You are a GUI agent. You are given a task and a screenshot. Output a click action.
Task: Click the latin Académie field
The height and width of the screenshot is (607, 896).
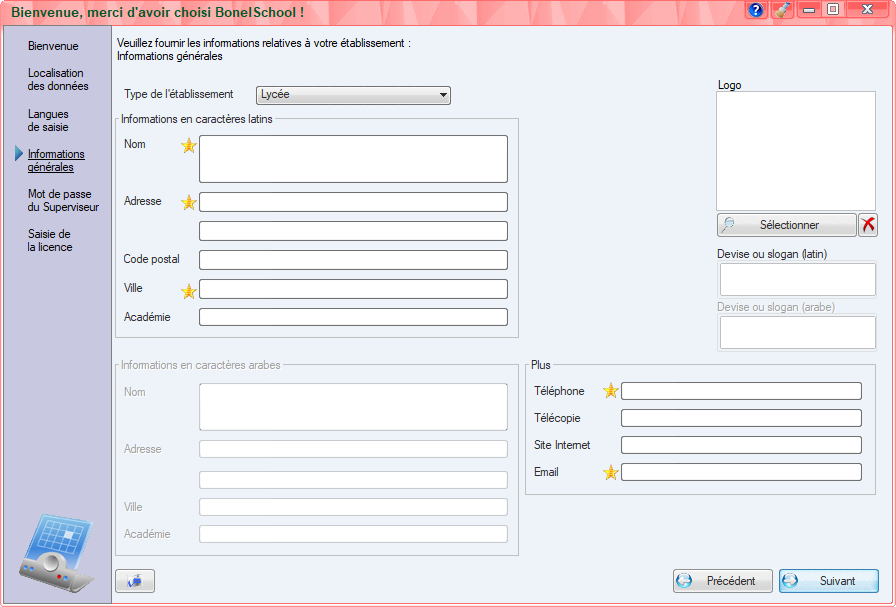tap(353, 317)
